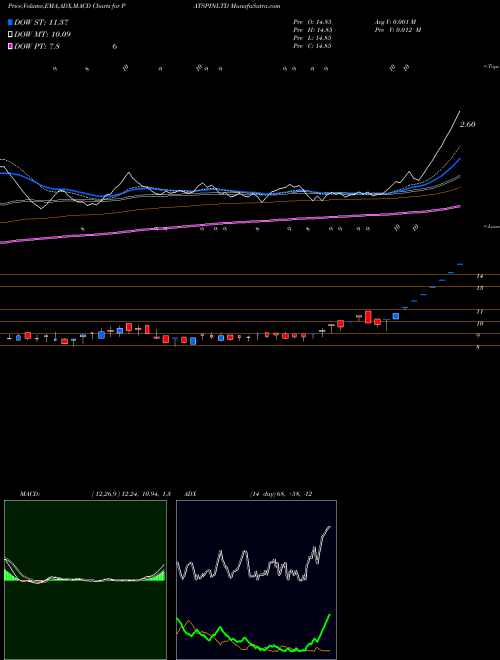Click the tall red candle near price 11
Screen dimensions: 500x660
tap(368, 317)
